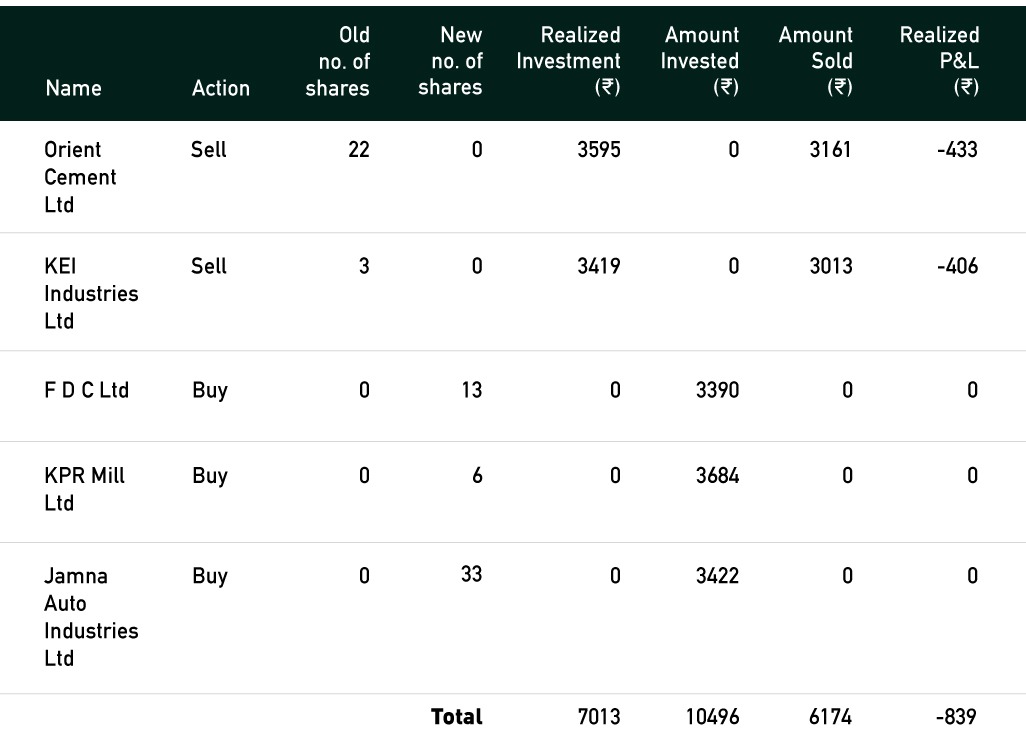Select realized investment "3419" for KEI Industries

(x=599, y=266)
